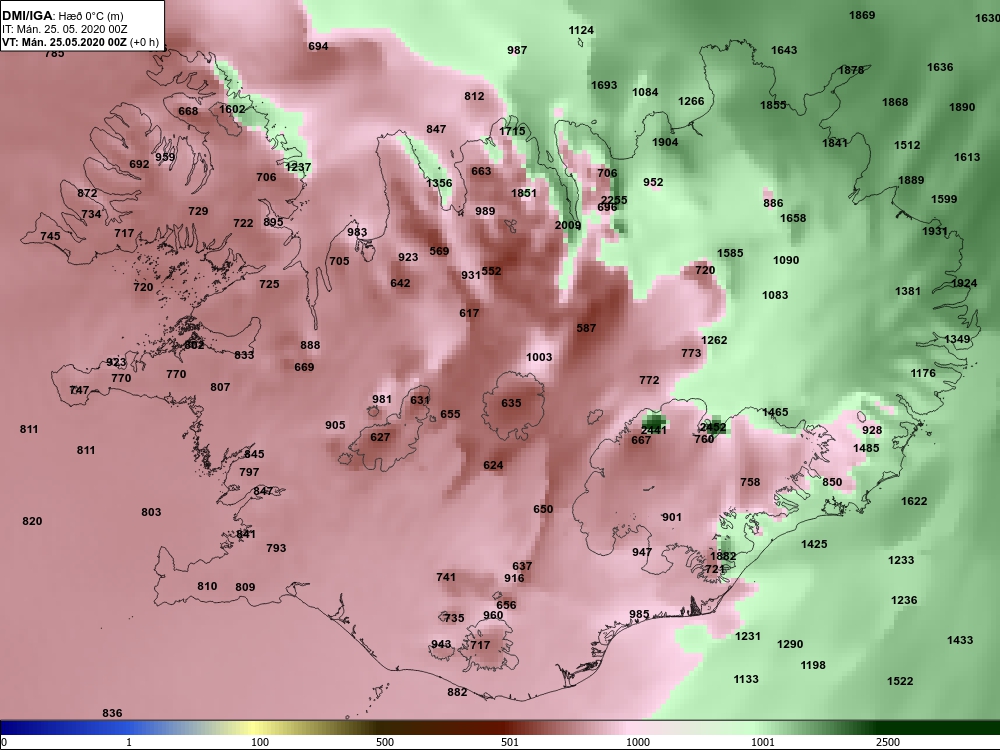Click the color scale label 100
1000x750 pixels.
[260, 742]
